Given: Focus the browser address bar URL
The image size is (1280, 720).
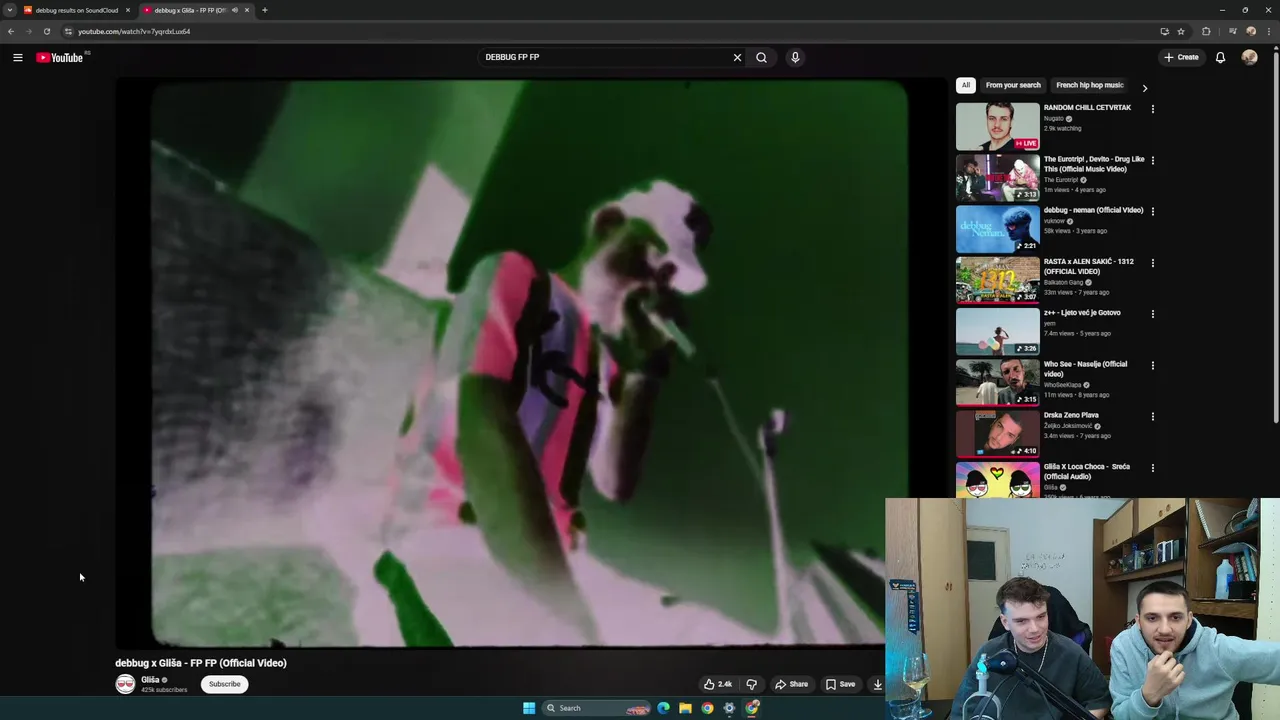Looking at the screenshot, I should point(134,31).
